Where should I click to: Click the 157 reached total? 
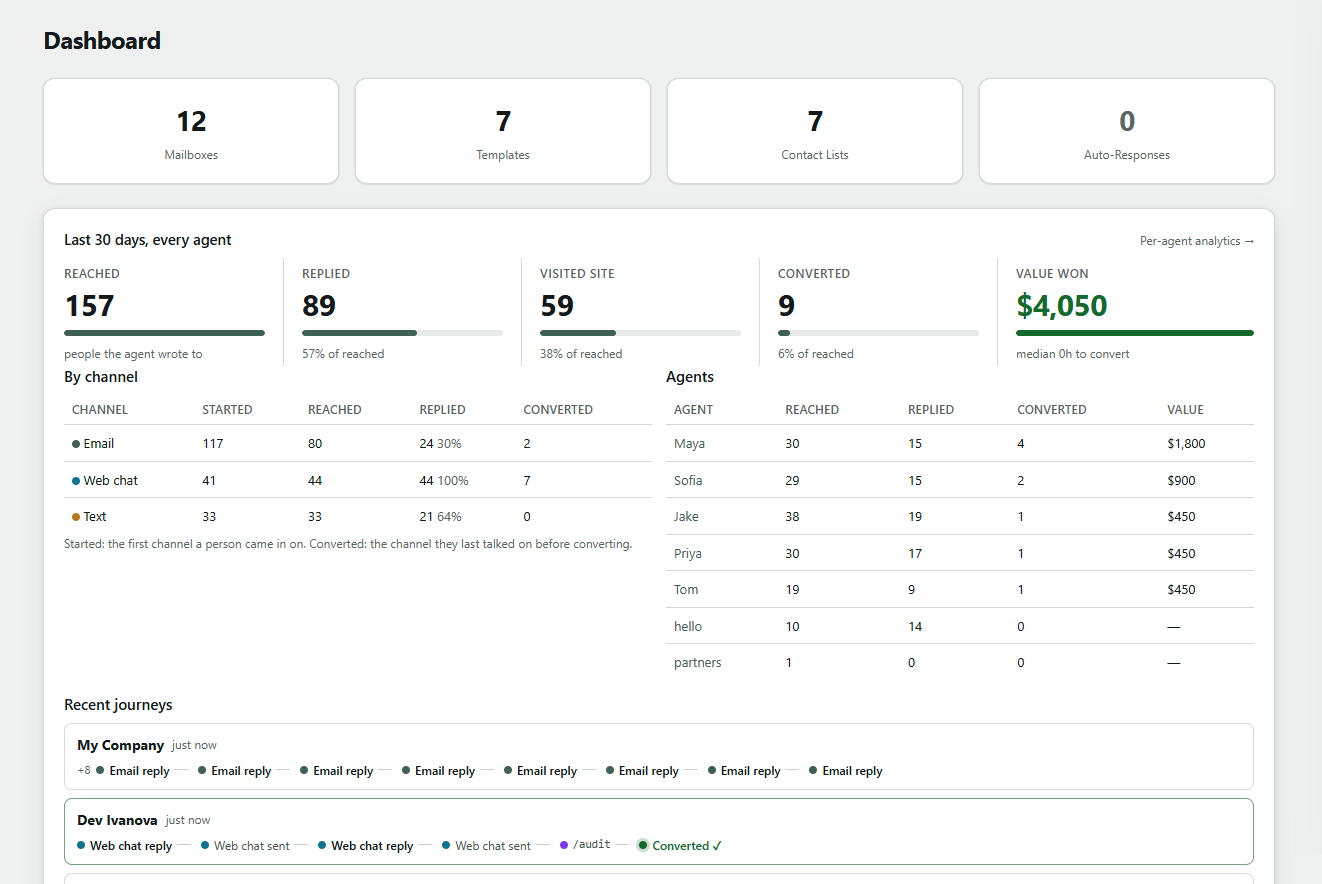pos(89,305)
